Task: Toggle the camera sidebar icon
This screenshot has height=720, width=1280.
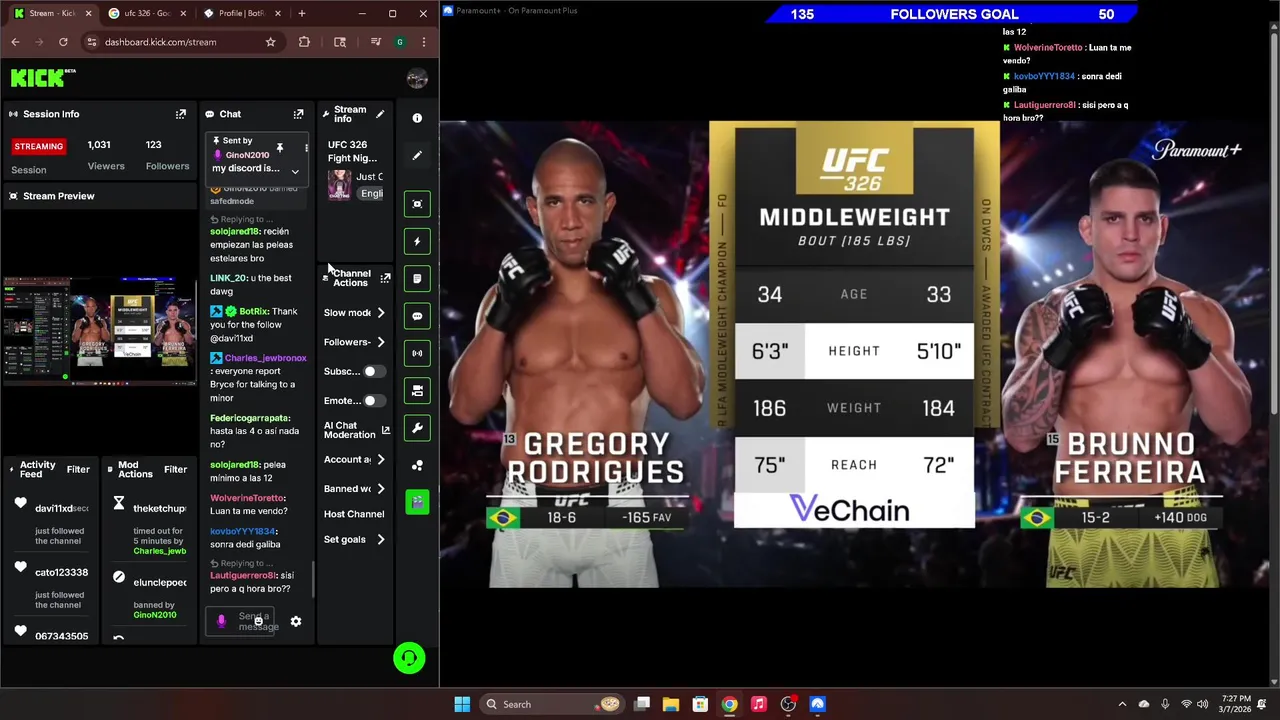Action: pos(417,391)
